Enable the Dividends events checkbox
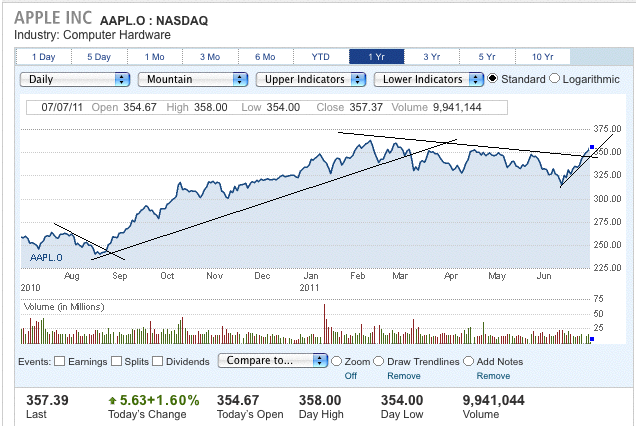This screenshot has width=636, height=426. click(x=158, y=361)
